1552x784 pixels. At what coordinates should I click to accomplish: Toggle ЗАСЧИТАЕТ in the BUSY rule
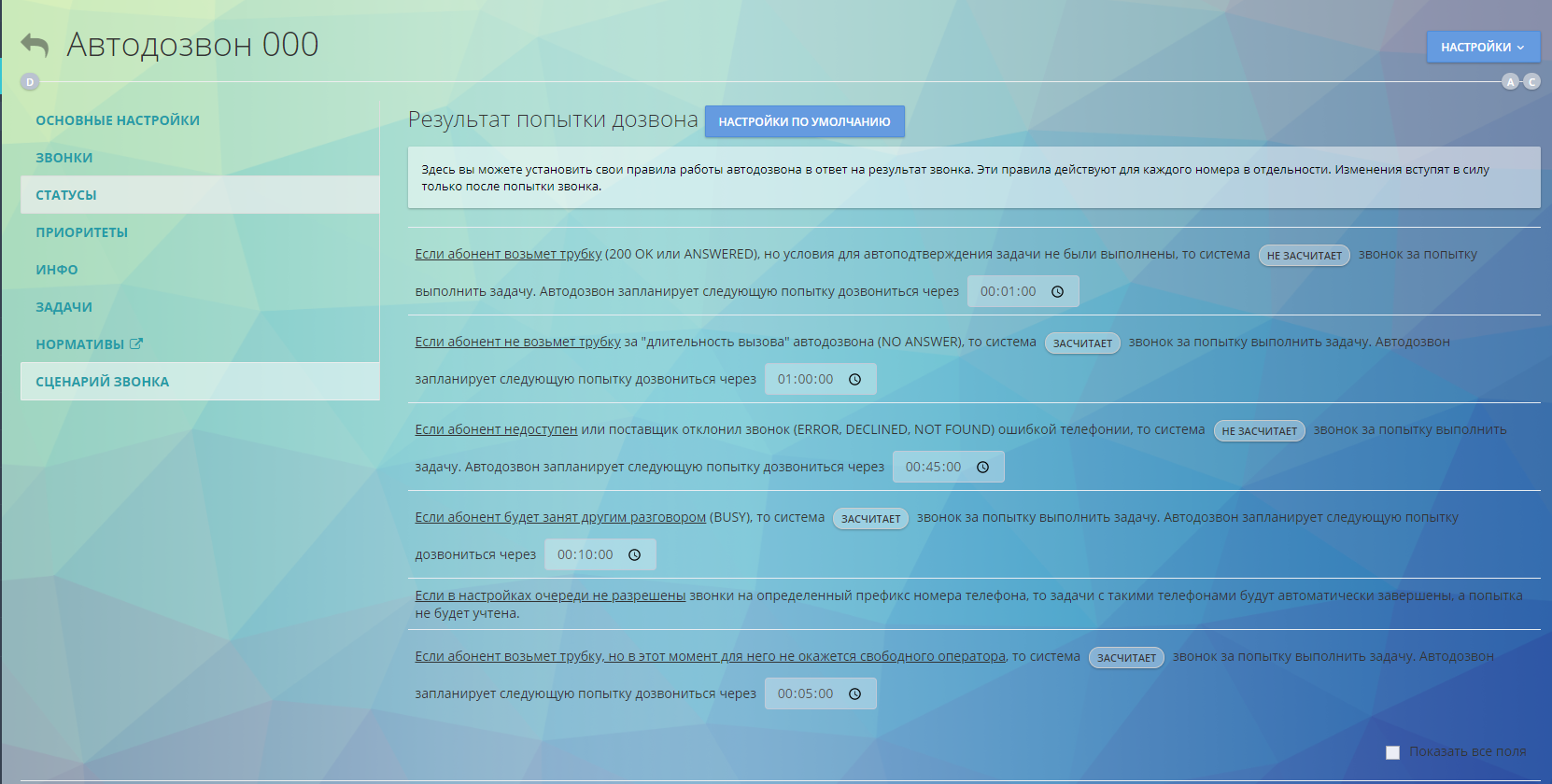pyautogui.click(x=870, y=518)
